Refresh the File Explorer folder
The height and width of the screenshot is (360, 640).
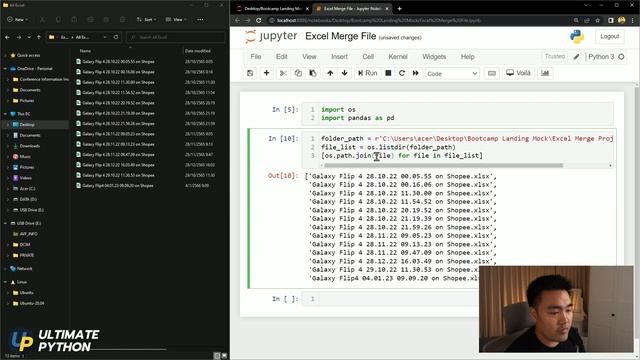click(116, 37)
